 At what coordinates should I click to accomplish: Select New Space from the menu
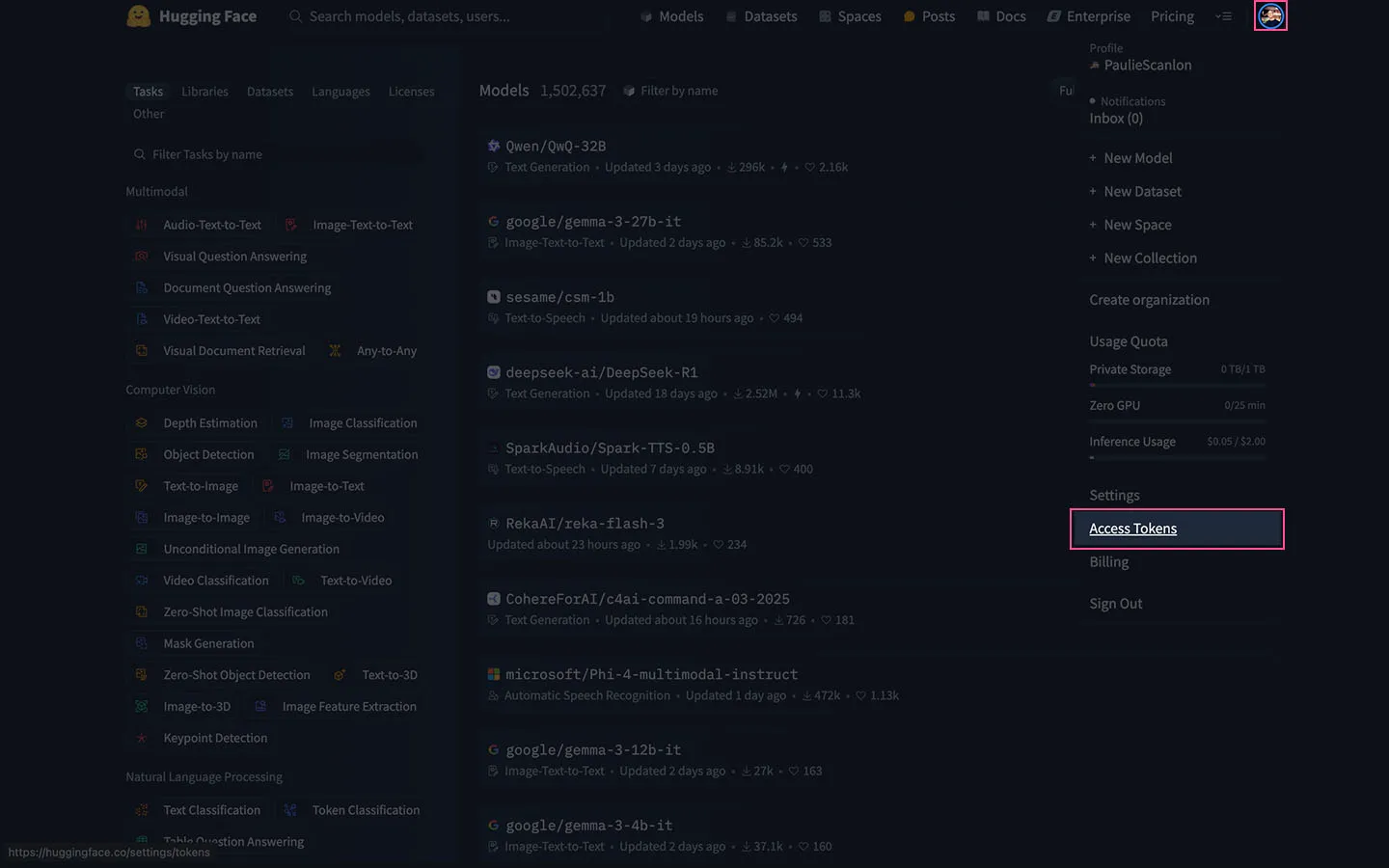[x=1130, y=225]
